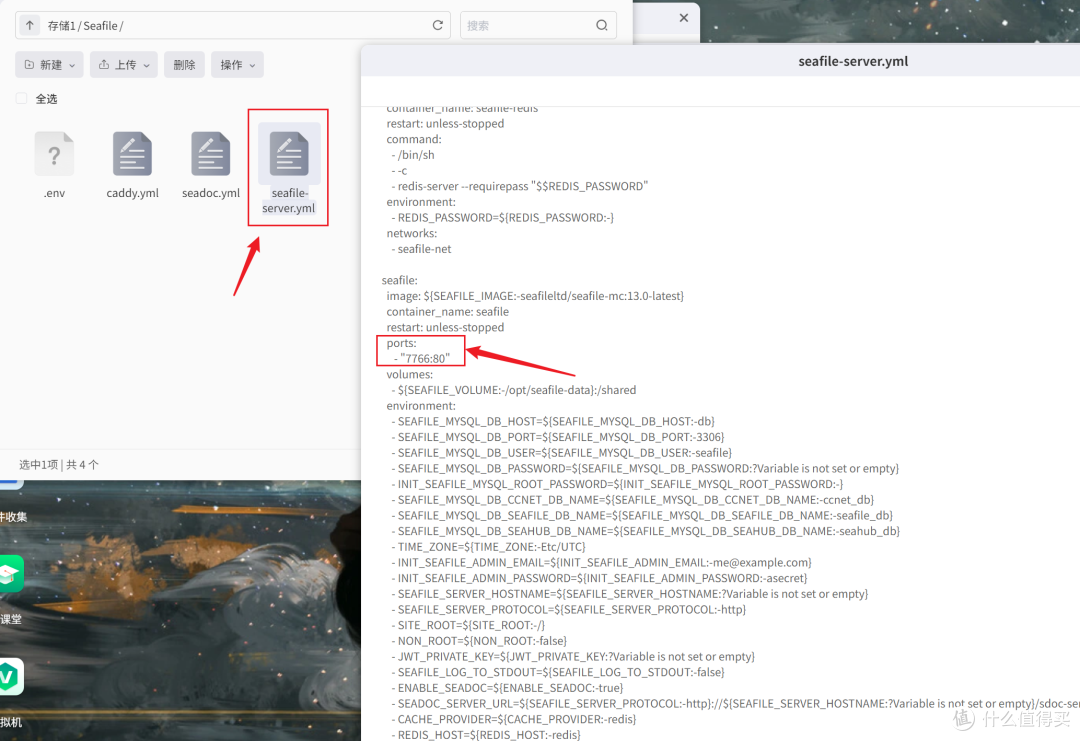
Task: Click the 删除 button
Action: [184, 65]
